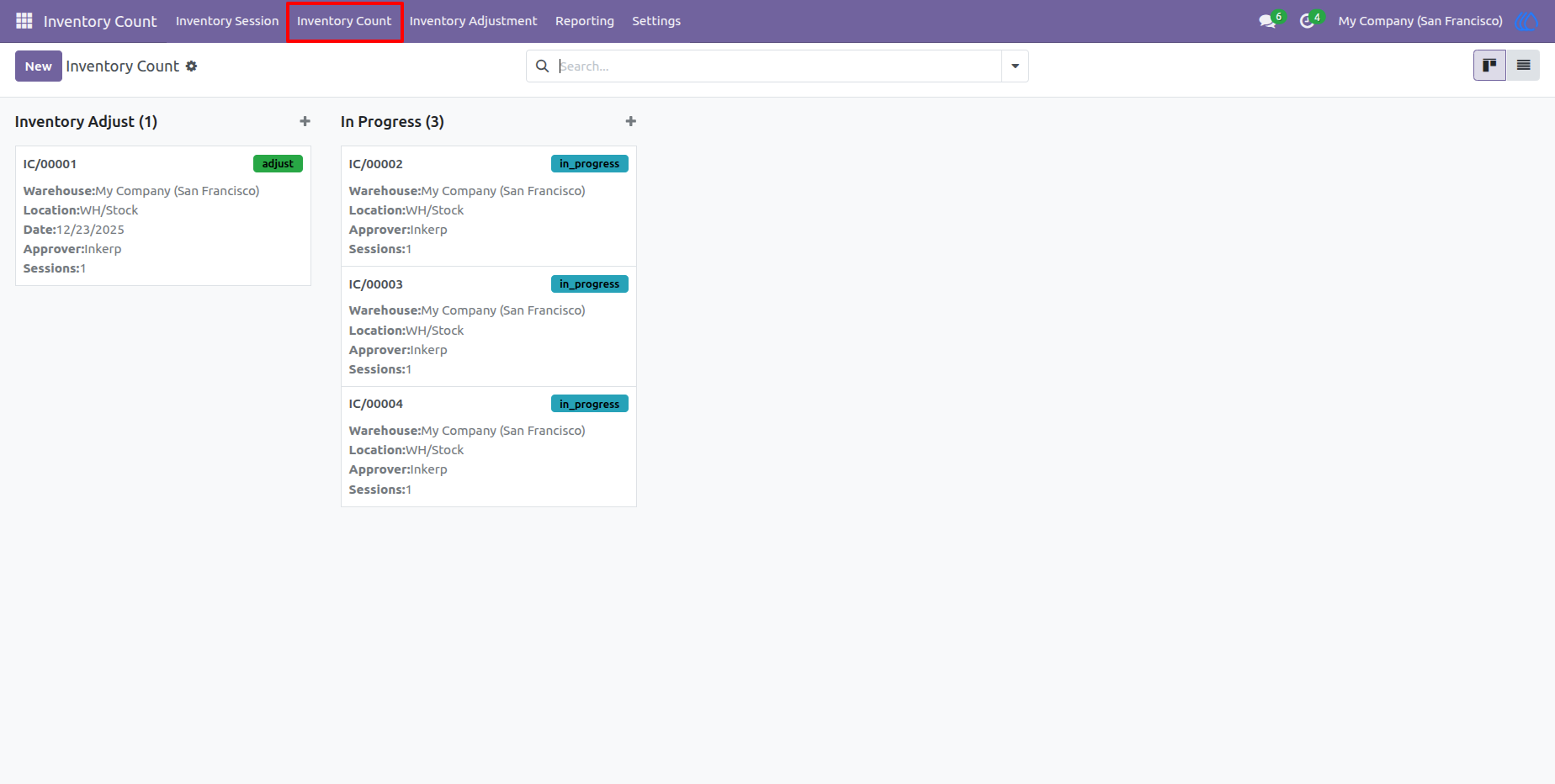Click in_progress badge on IC/00002

point(589,163)
